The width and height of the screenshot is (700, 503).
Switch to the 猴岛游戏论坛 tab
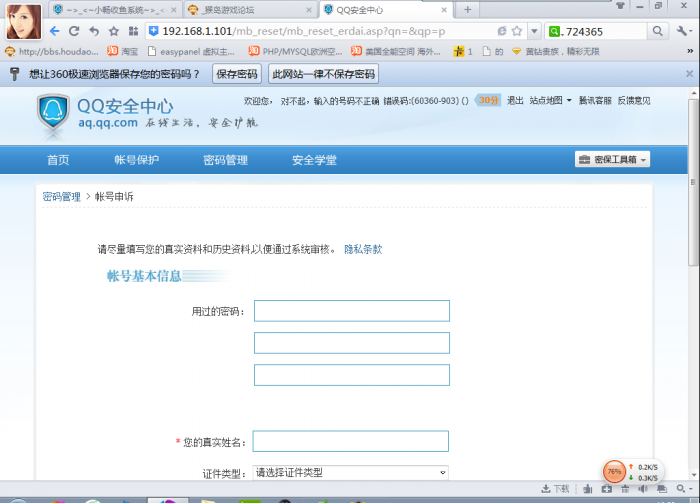250,10
